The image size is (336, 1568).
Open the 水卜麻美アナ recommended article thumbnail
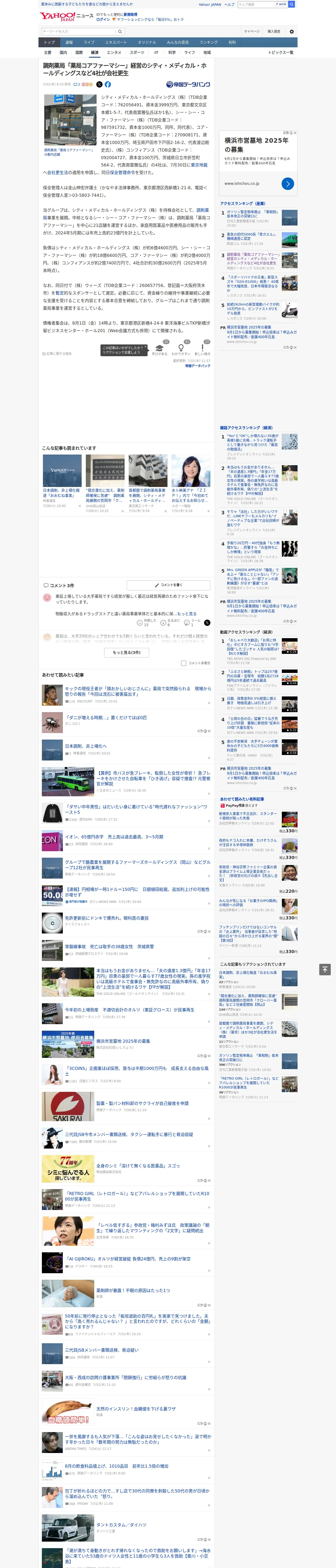pyautogui.click(x=191, y=470)
